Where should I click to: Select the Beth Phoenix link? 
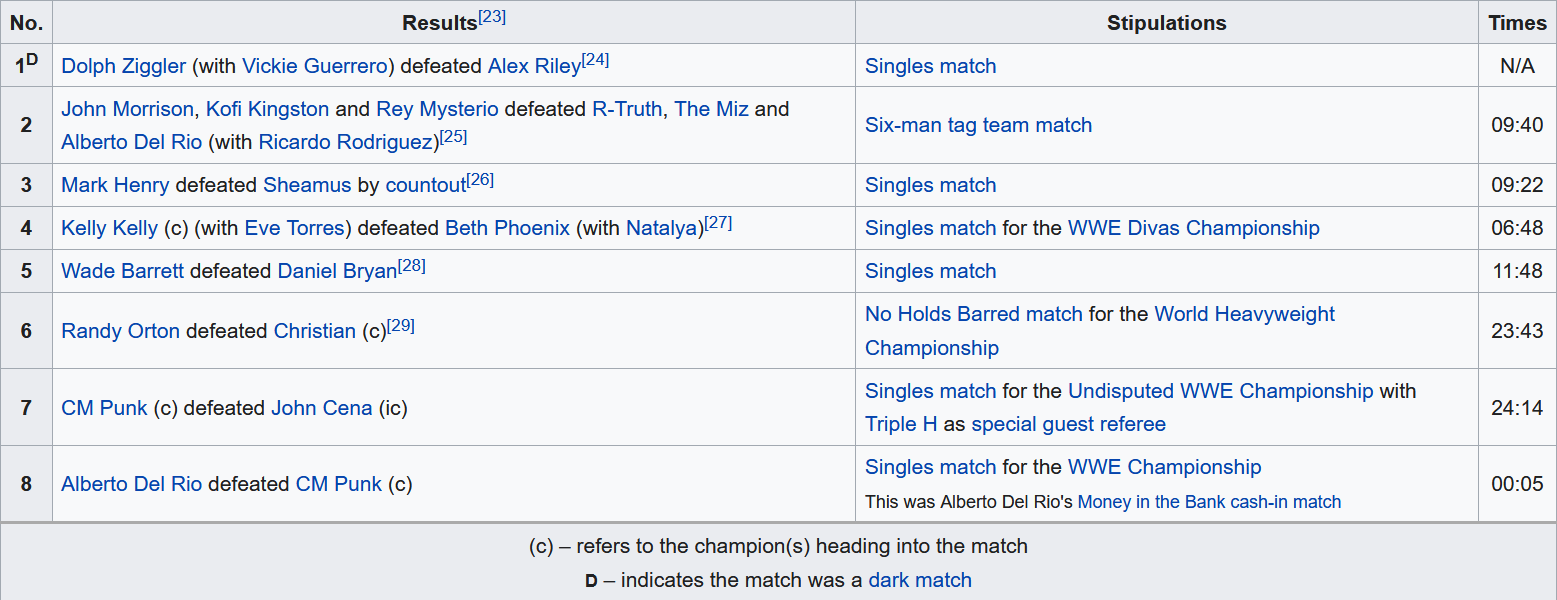click(x=507, y=228)
